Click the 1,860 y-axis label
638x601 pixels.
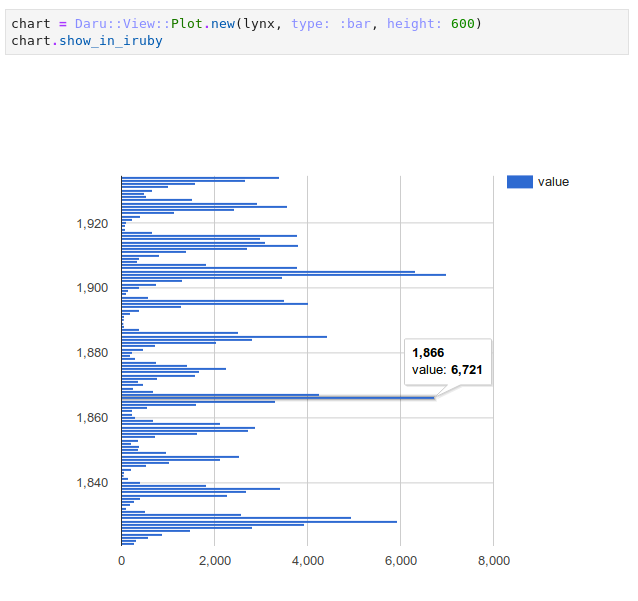click(92, 417)
